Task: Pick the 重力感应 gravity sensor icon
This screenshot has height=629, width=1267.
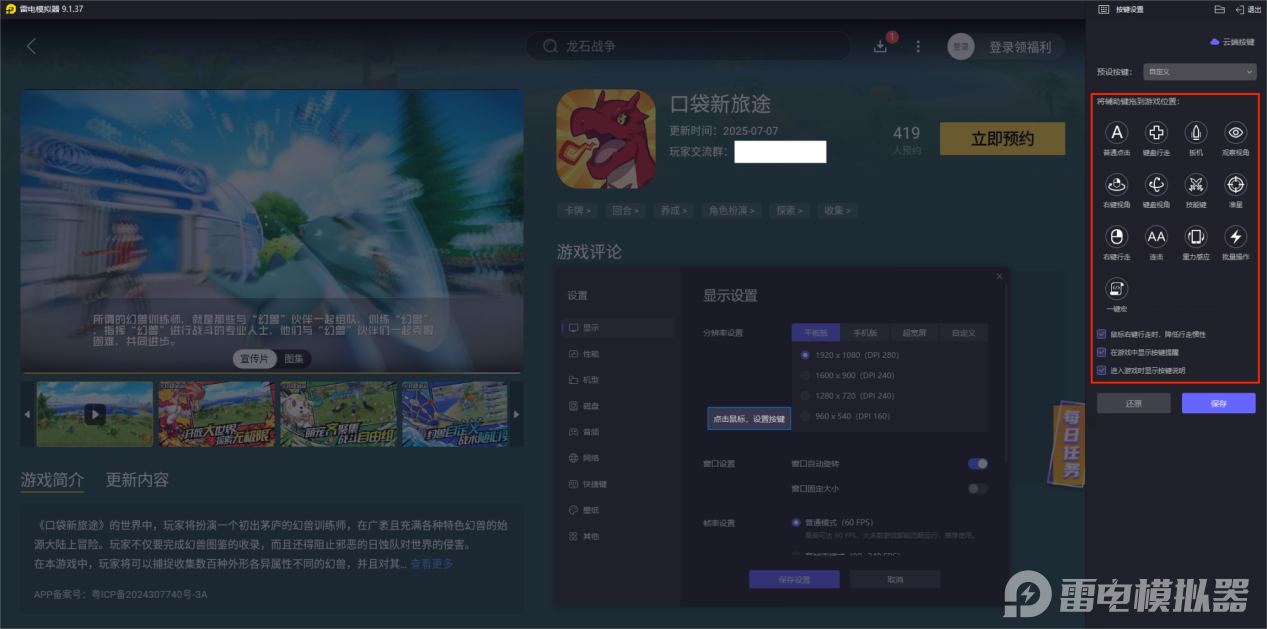Action: 1196,237
